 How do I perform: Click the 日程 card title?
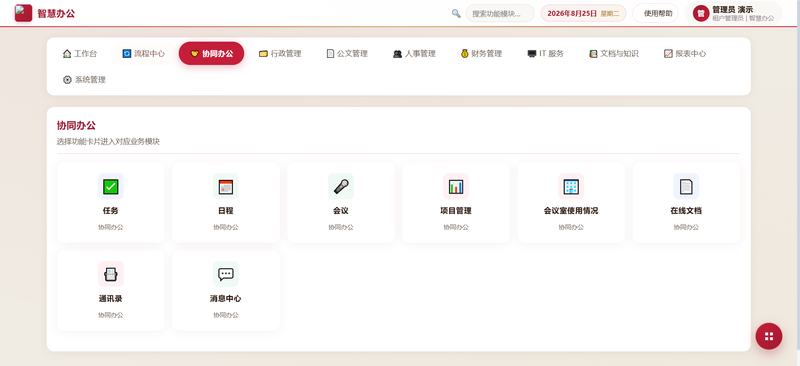[x=226, y=211]
